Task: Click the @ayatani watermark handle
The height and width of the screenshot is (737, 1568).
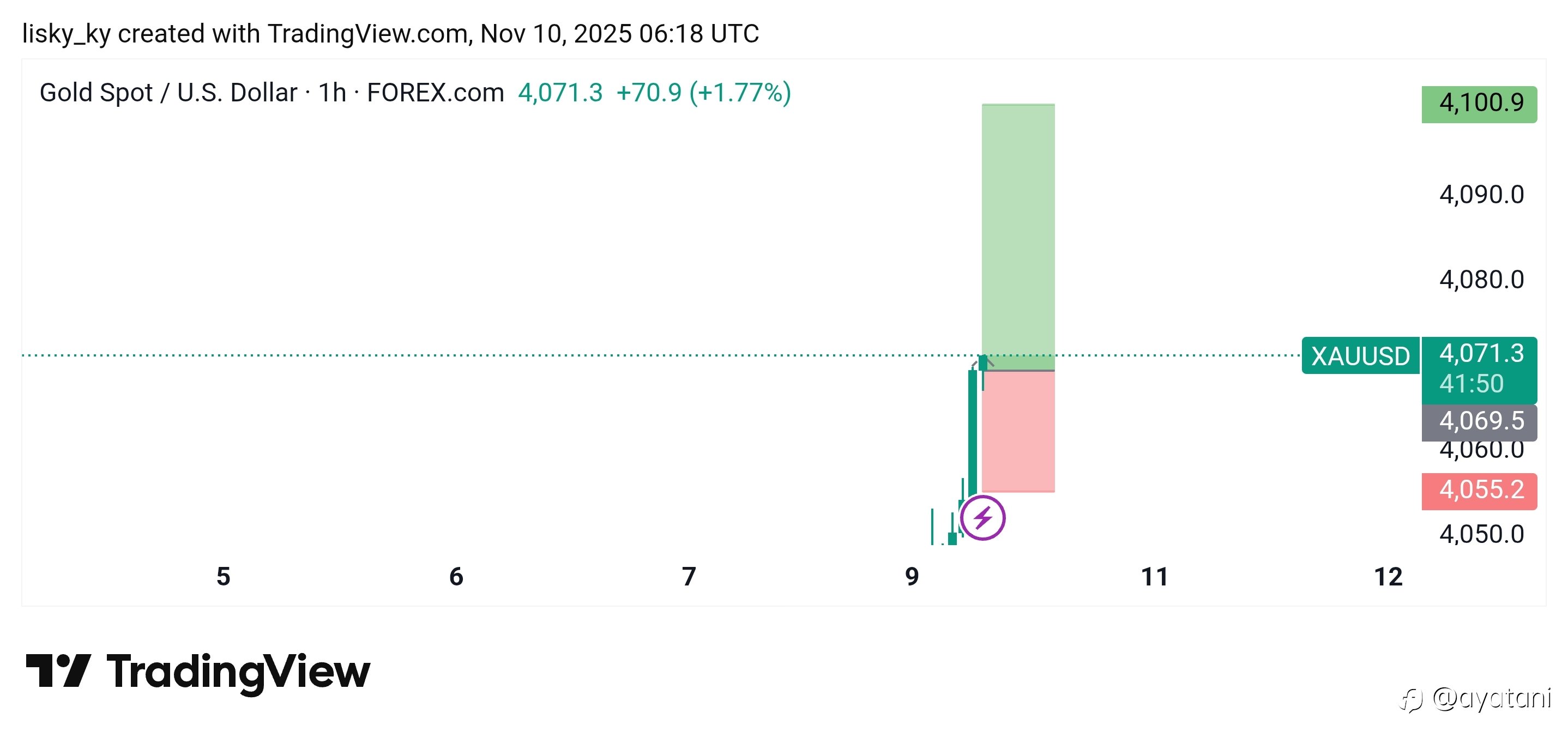Action: (1491, 698)
